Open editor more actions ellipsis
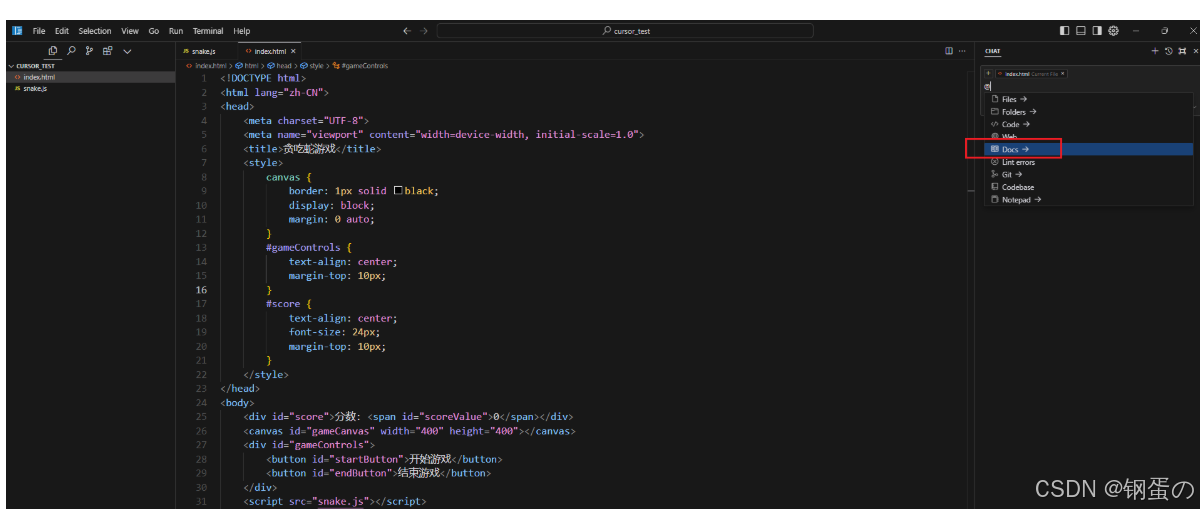 click(962, 51)
